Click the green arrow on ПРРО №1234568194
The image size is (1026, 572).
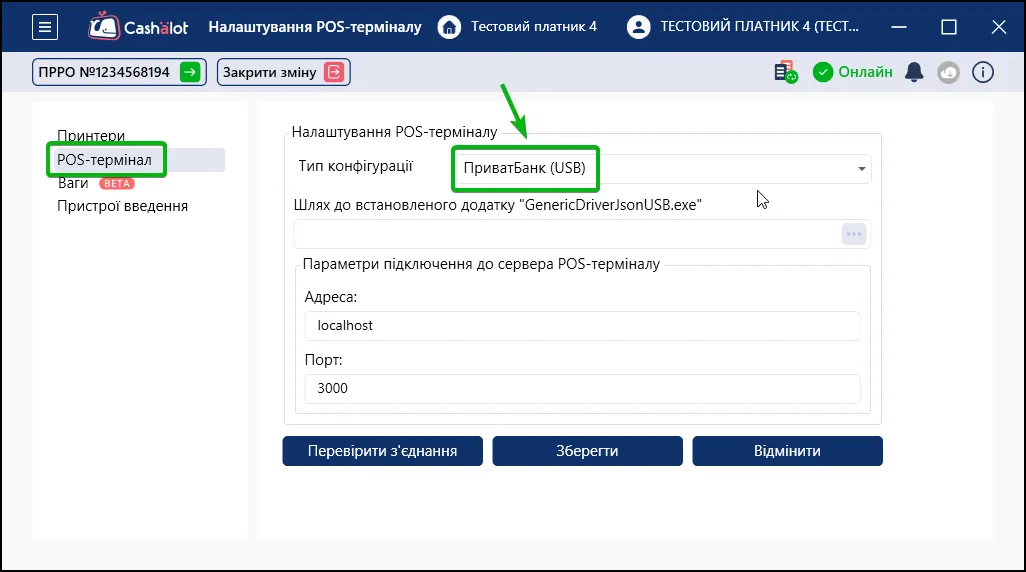[x=190, y=72]
